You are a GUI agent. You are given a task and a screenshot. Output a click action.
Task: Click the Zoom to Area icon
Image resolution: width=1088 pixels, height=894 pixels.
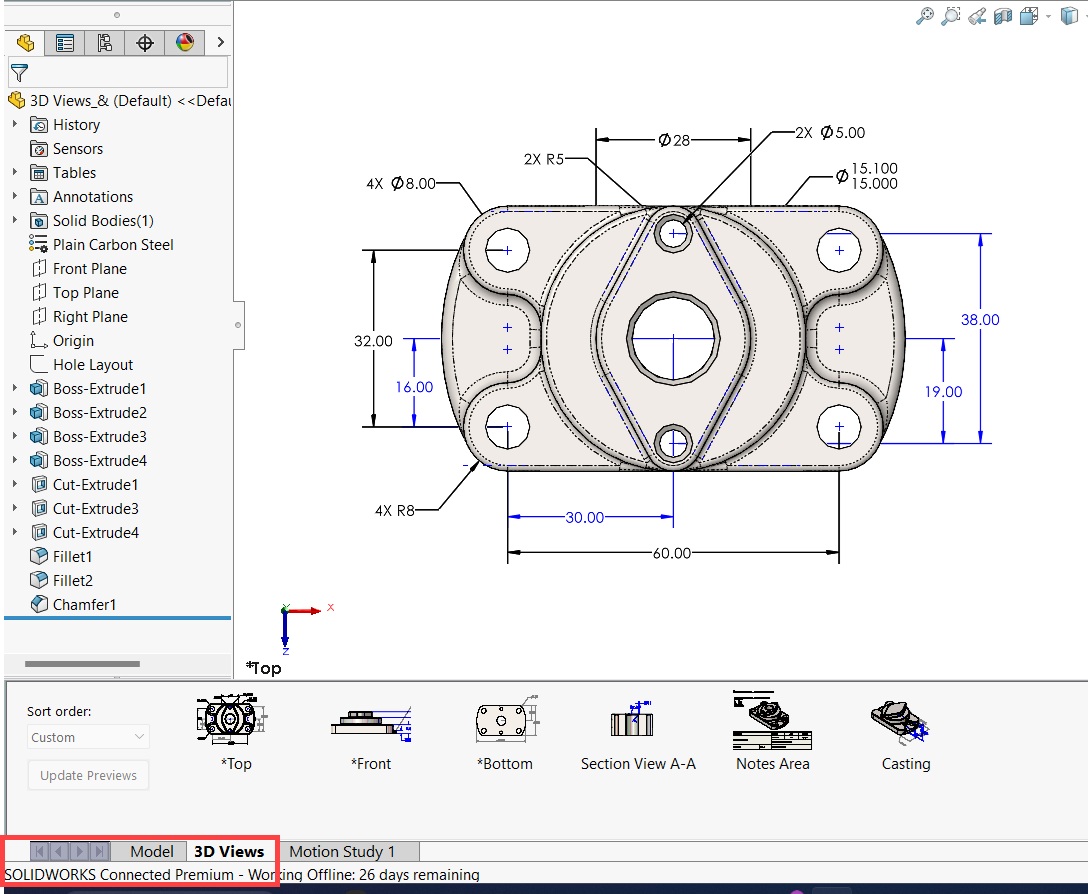click(x=951, y=16)
